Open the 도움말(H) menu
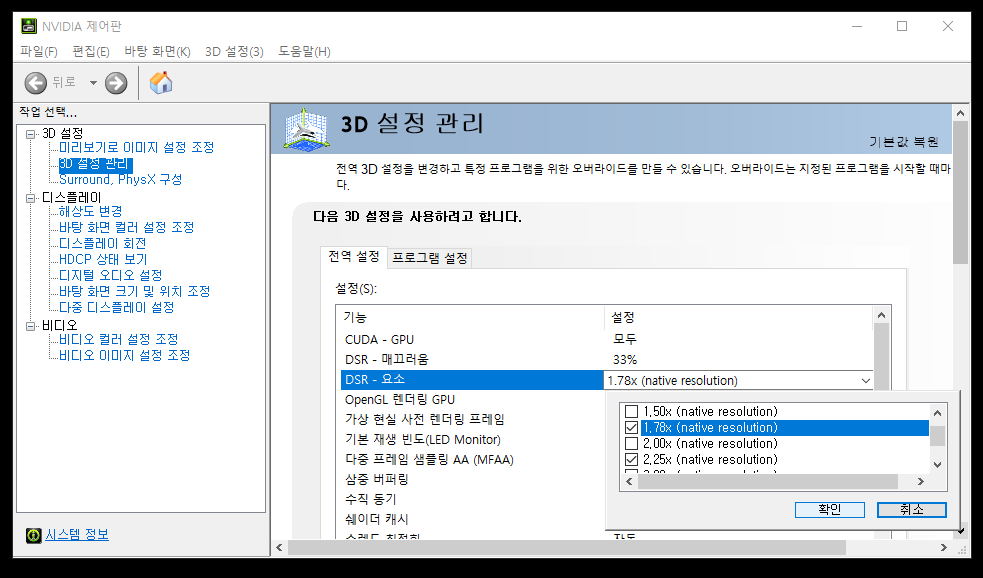This screenshot has height=578, width=983. pyautogui.click(x=305, y=51)
